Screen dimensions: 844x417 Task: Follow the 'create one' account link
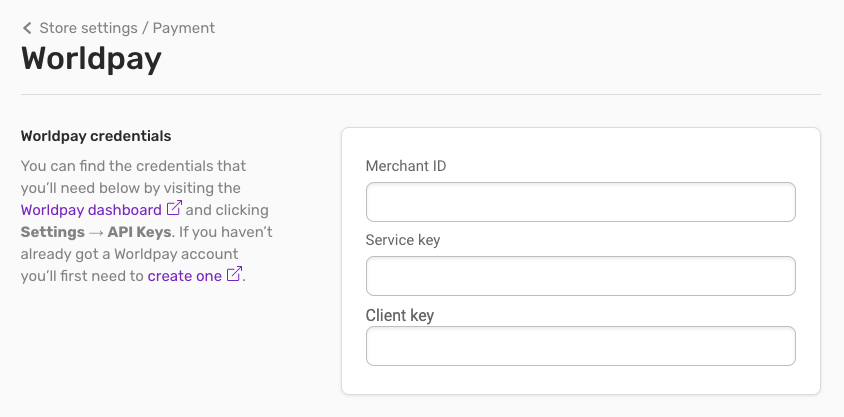click(x=184, y=276)
